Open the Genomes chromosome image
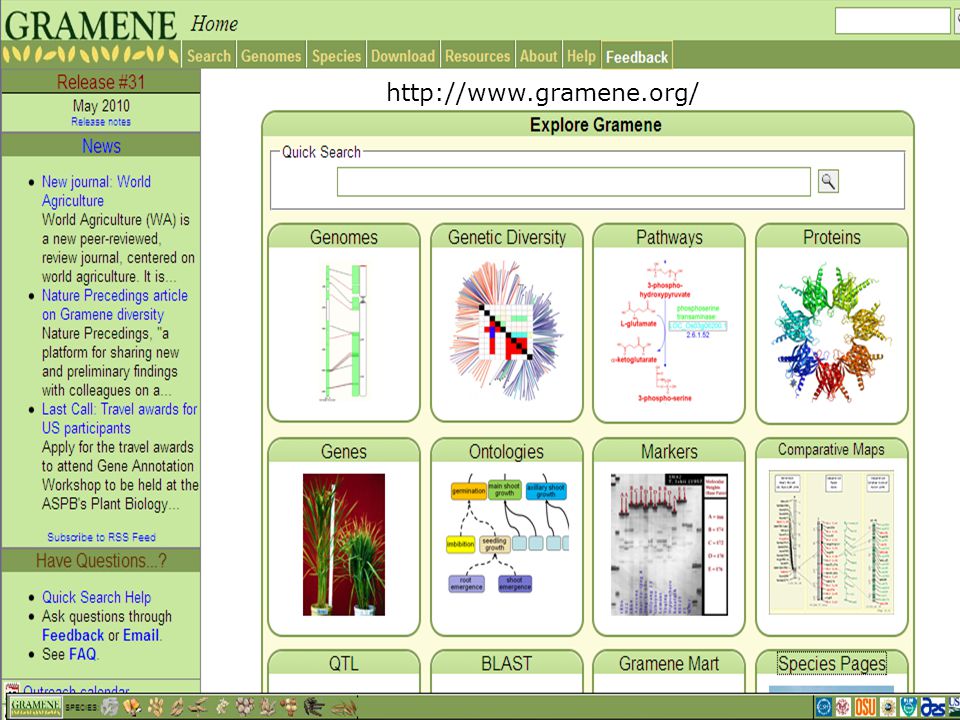 point(344,332)
